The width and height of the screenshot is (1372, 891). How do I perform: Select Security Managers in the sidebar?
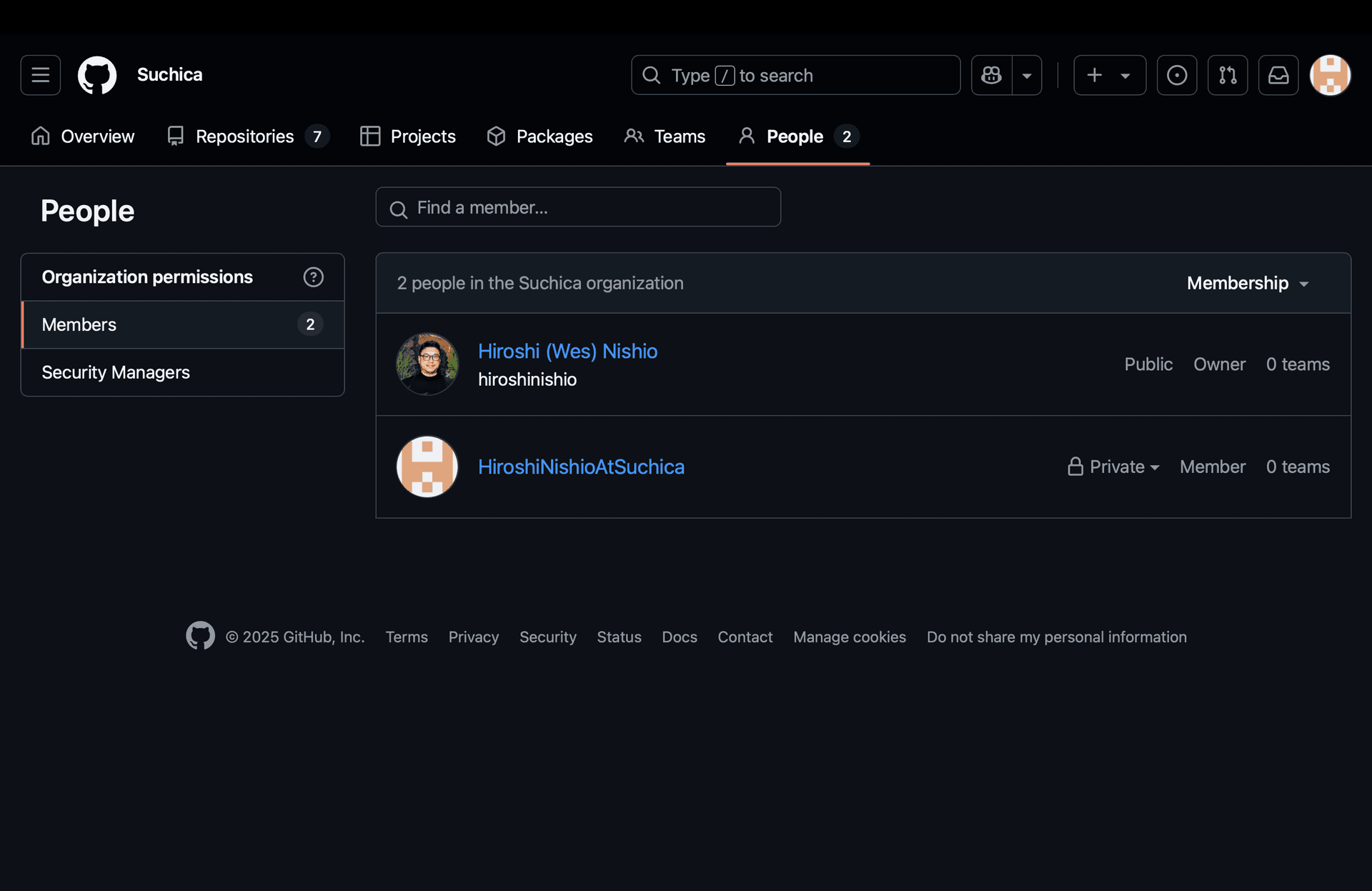116,372
